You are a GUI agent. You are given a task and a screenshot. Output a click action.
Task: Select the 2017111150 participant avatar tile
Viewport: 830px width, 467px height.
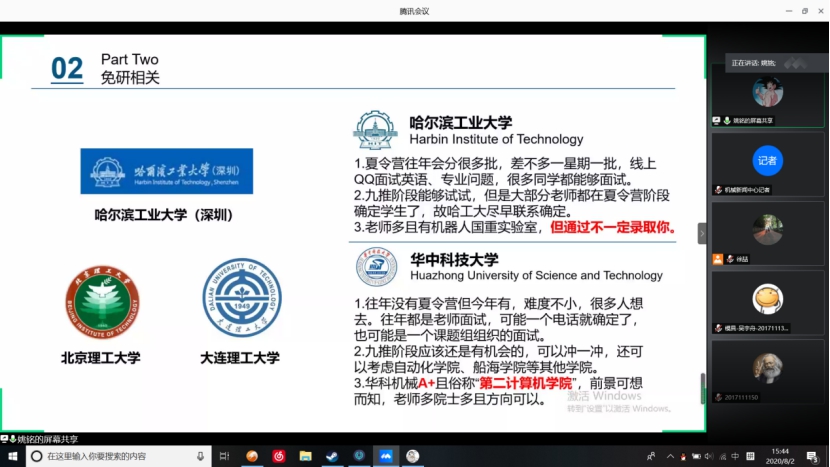click(768, 368)
